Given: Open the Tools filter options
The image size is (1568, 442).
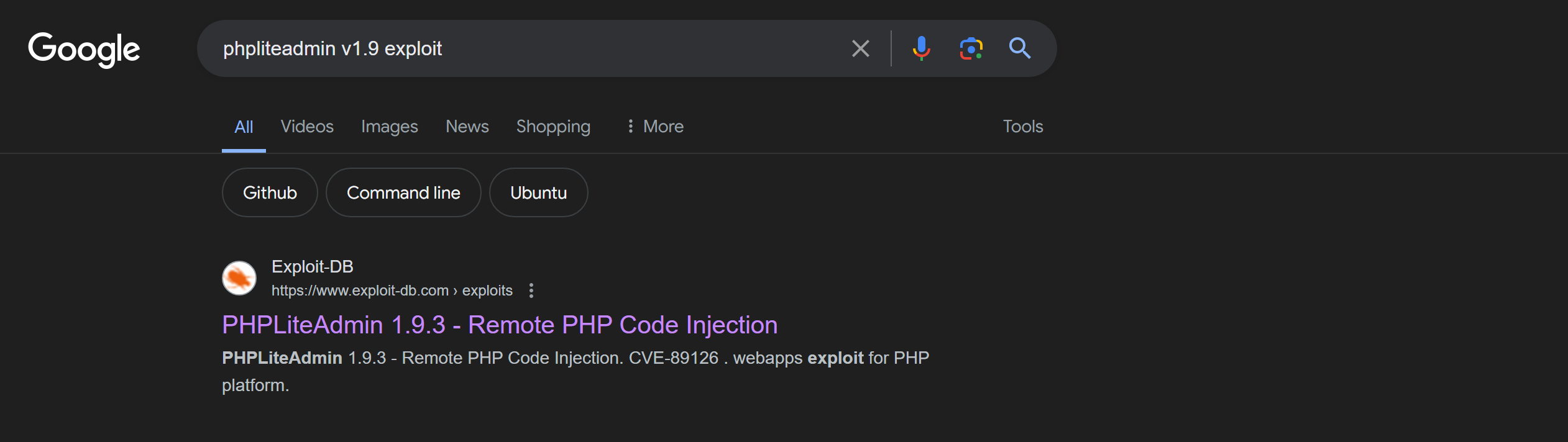Looking at the screenshot, I should pos(1023,127).
